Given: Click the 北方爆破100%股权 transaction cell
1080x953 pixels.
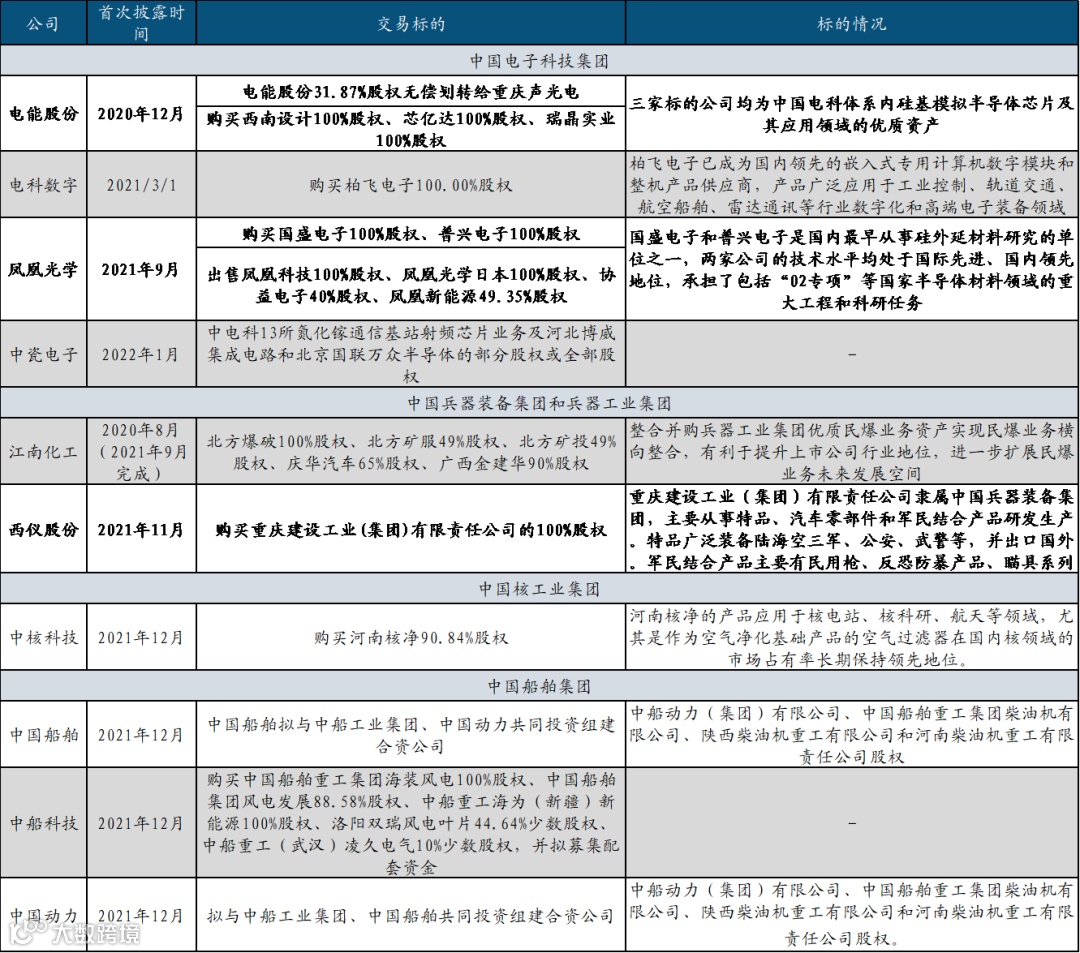Looking at the screenshot, I should click(x=411, y=451).
